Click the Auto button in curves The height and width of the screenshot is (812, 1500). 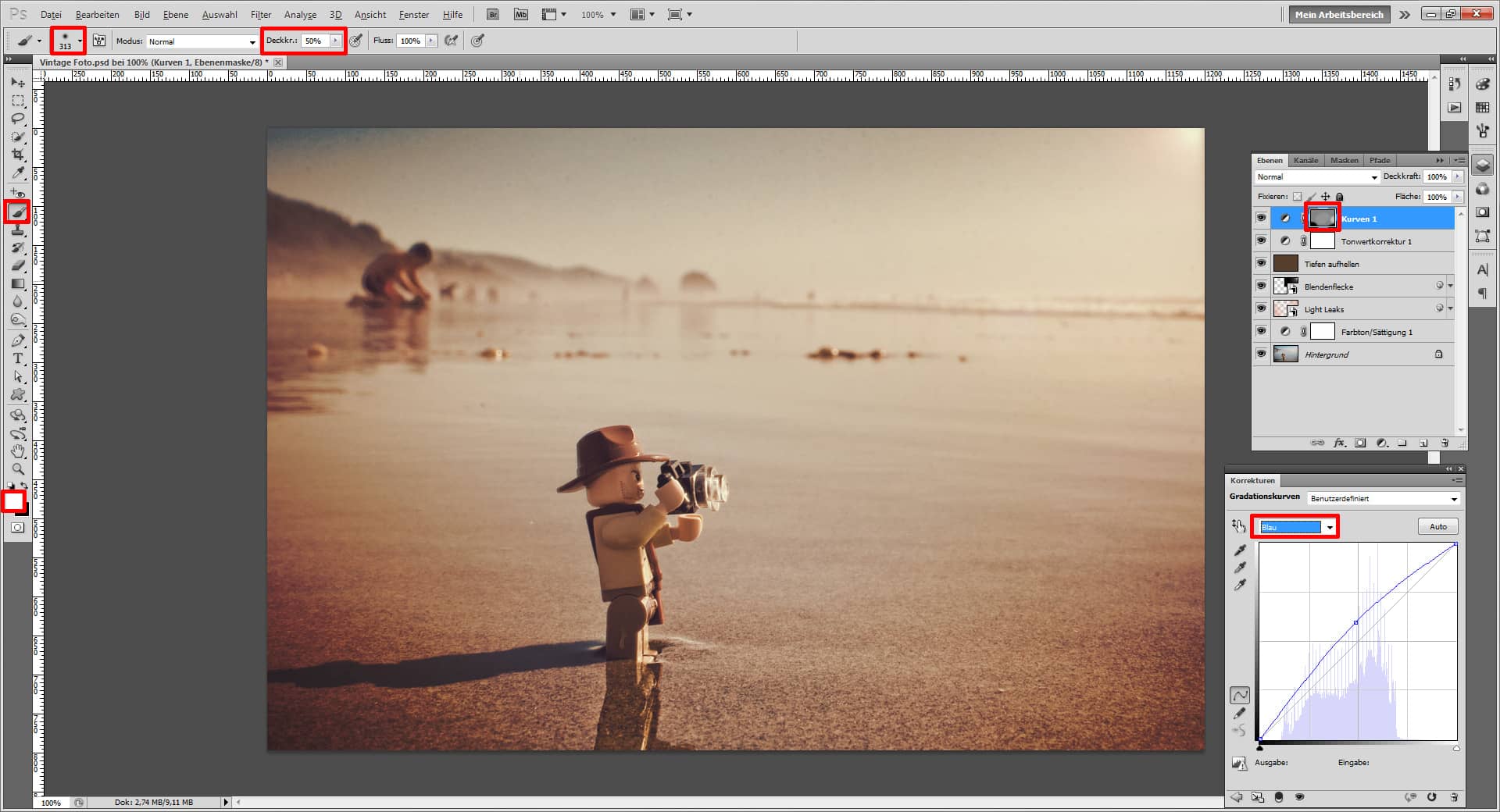[x=1437, y=527]
